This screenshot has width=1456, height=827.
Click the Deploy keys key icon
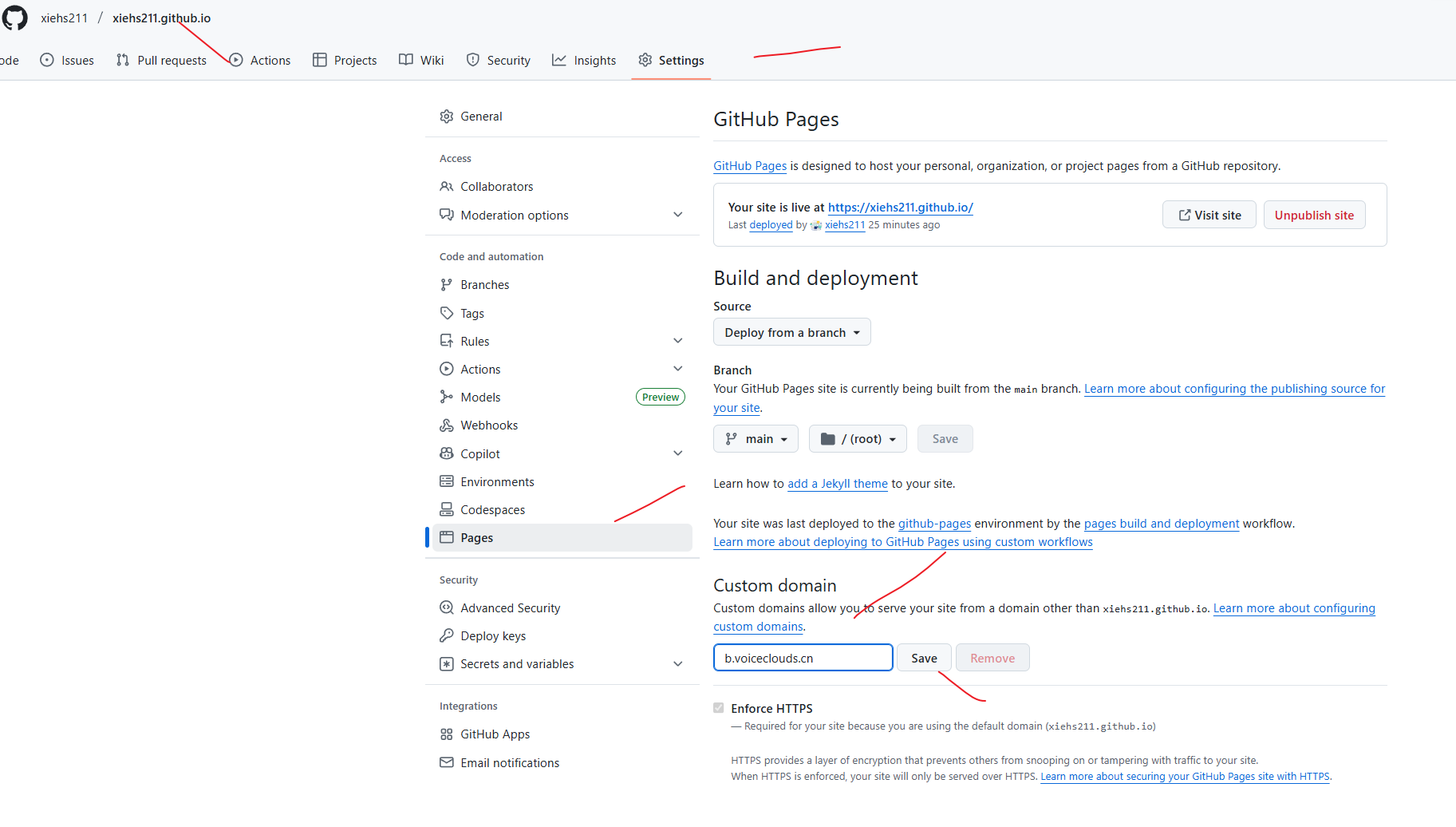pyautogui.click(x=447, y=635)
